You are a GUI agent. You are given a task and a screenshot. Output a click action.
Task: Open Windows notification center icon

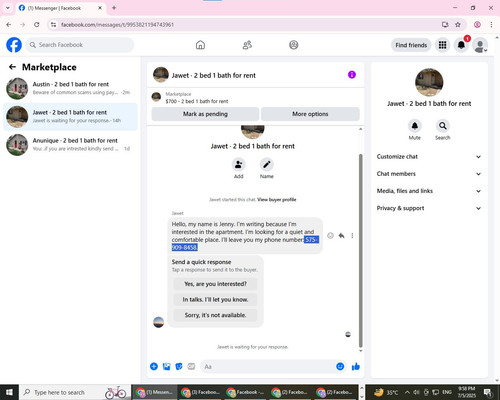(488, 392)
